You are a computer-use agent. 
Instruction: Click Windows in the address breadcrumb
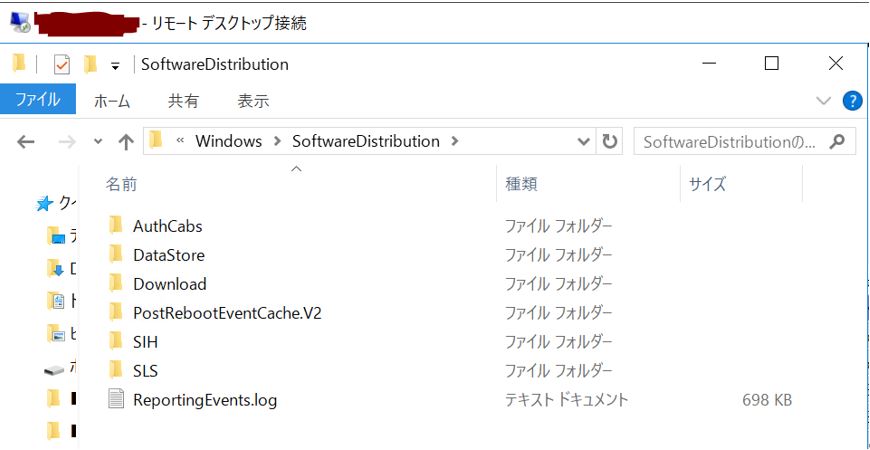click(228, 141)
